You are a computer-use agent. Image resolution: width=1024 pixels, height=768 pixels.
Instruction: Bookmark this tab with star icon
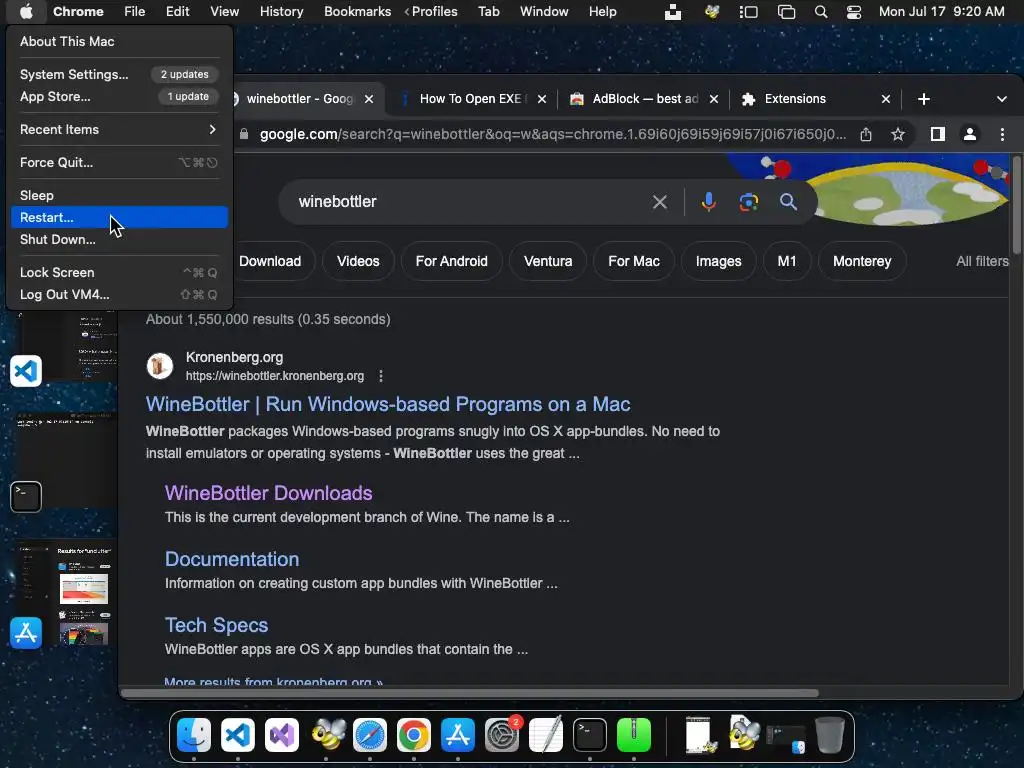(898, 135)
